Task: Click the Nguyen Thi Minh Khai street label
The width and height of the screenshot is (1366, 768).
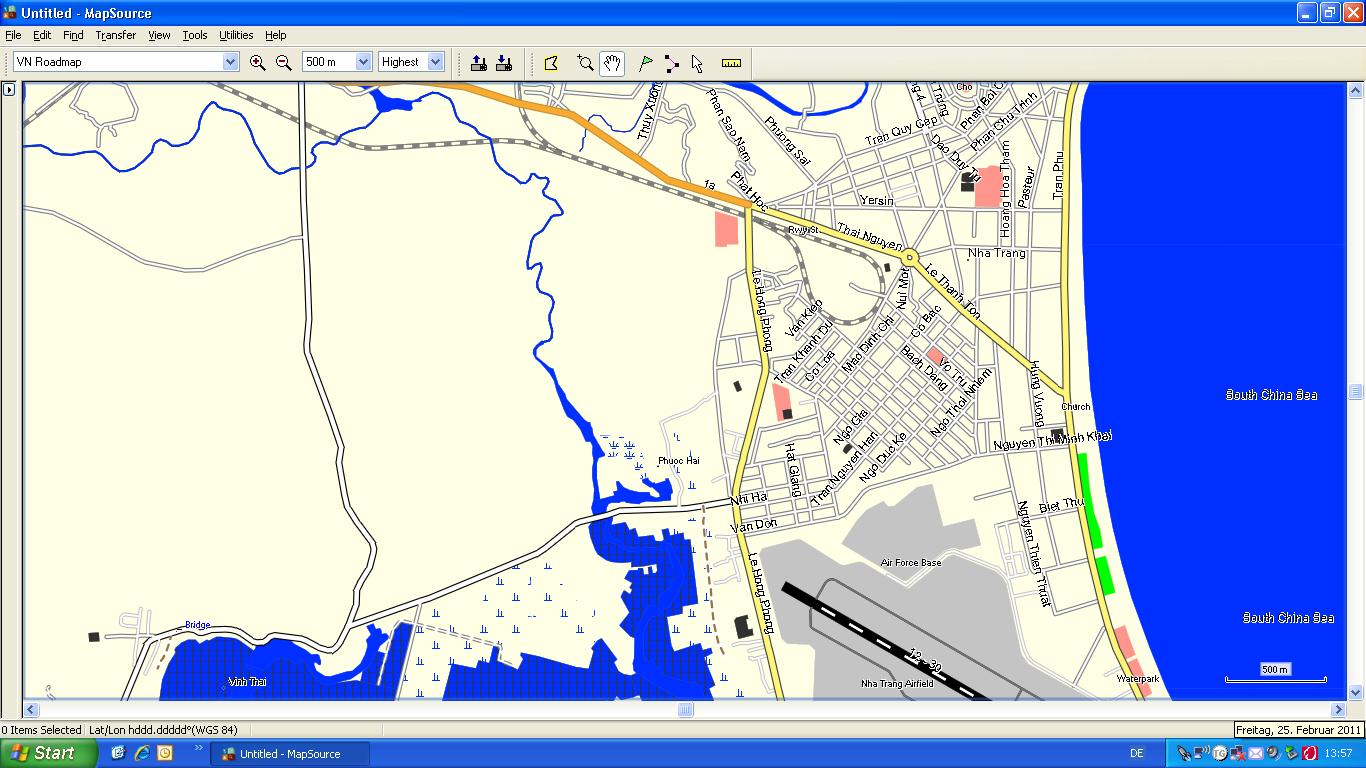Action: [1052, 440]
